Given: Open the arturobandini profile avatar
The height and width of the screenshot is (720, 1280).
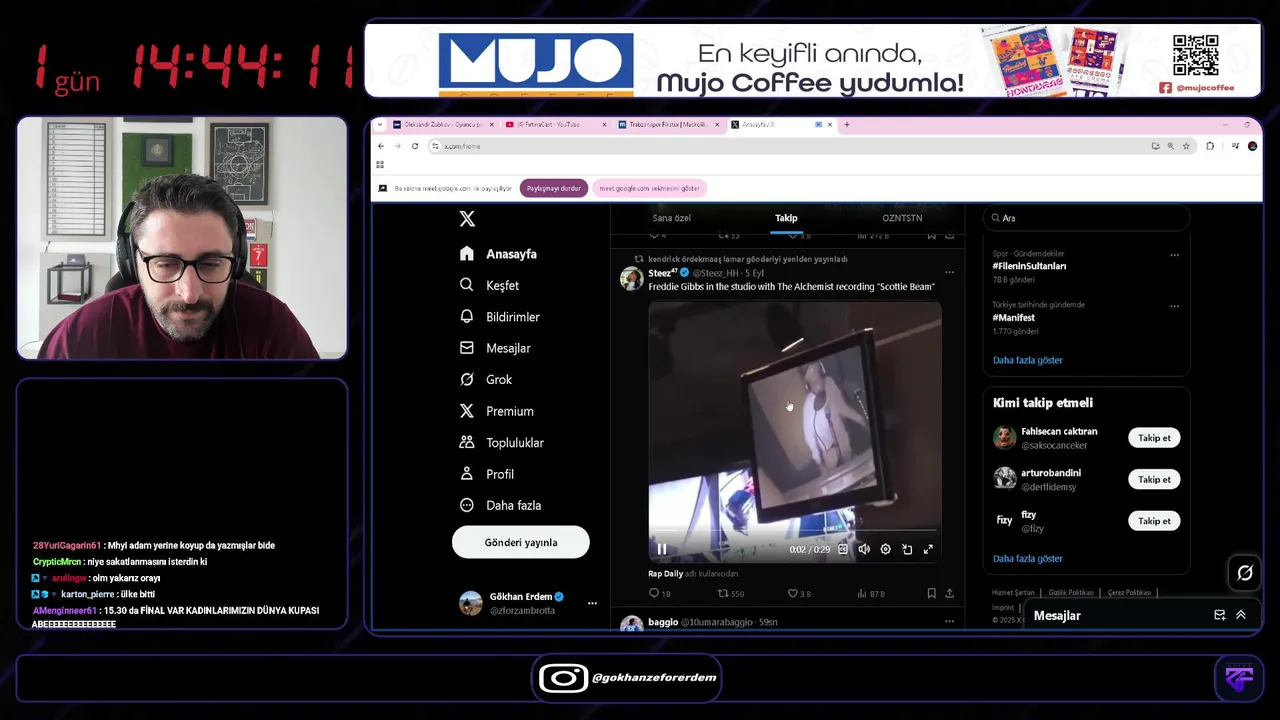Looking at the screenshot, I should [x=1005, y=478].
